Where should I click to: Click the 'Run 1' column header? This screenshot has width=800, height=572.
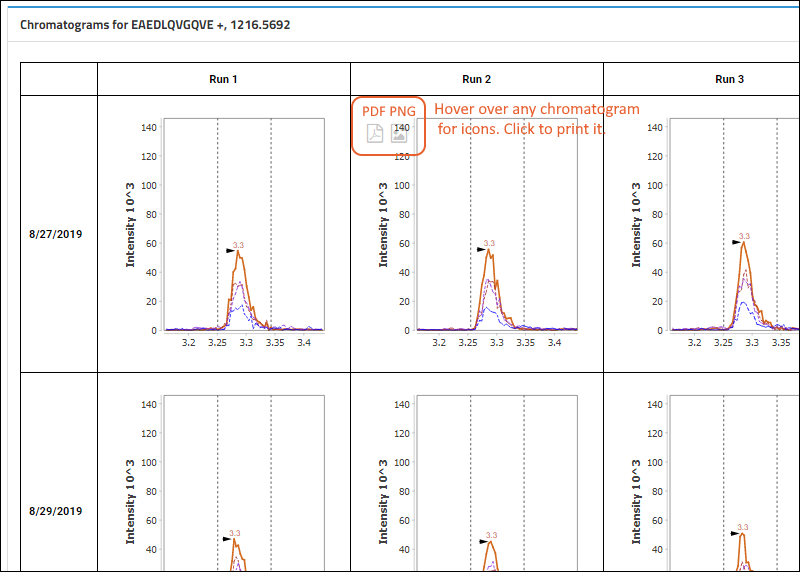(x=223, y=79)
